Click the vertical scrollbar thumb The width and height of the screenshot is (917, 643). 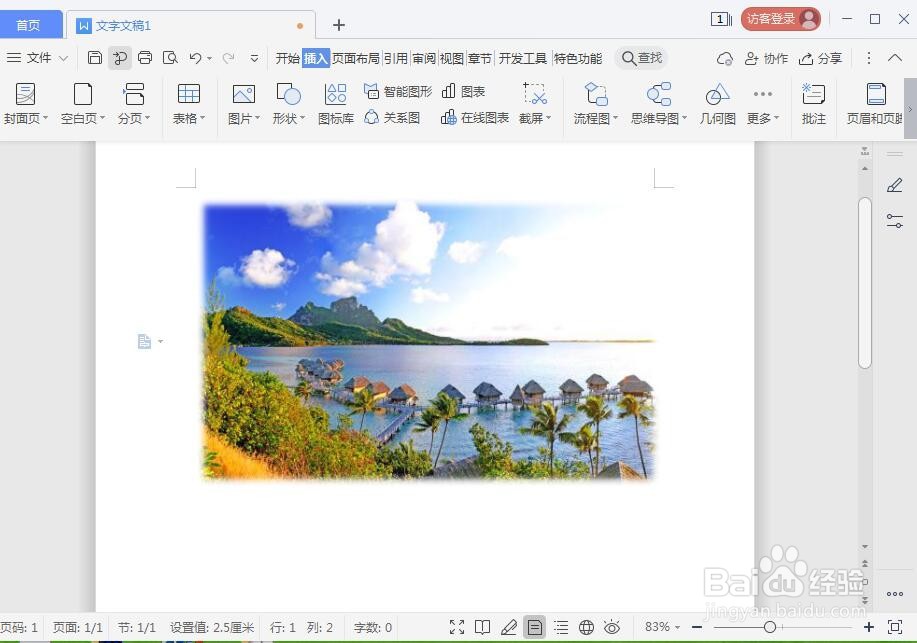pos(865,283)
